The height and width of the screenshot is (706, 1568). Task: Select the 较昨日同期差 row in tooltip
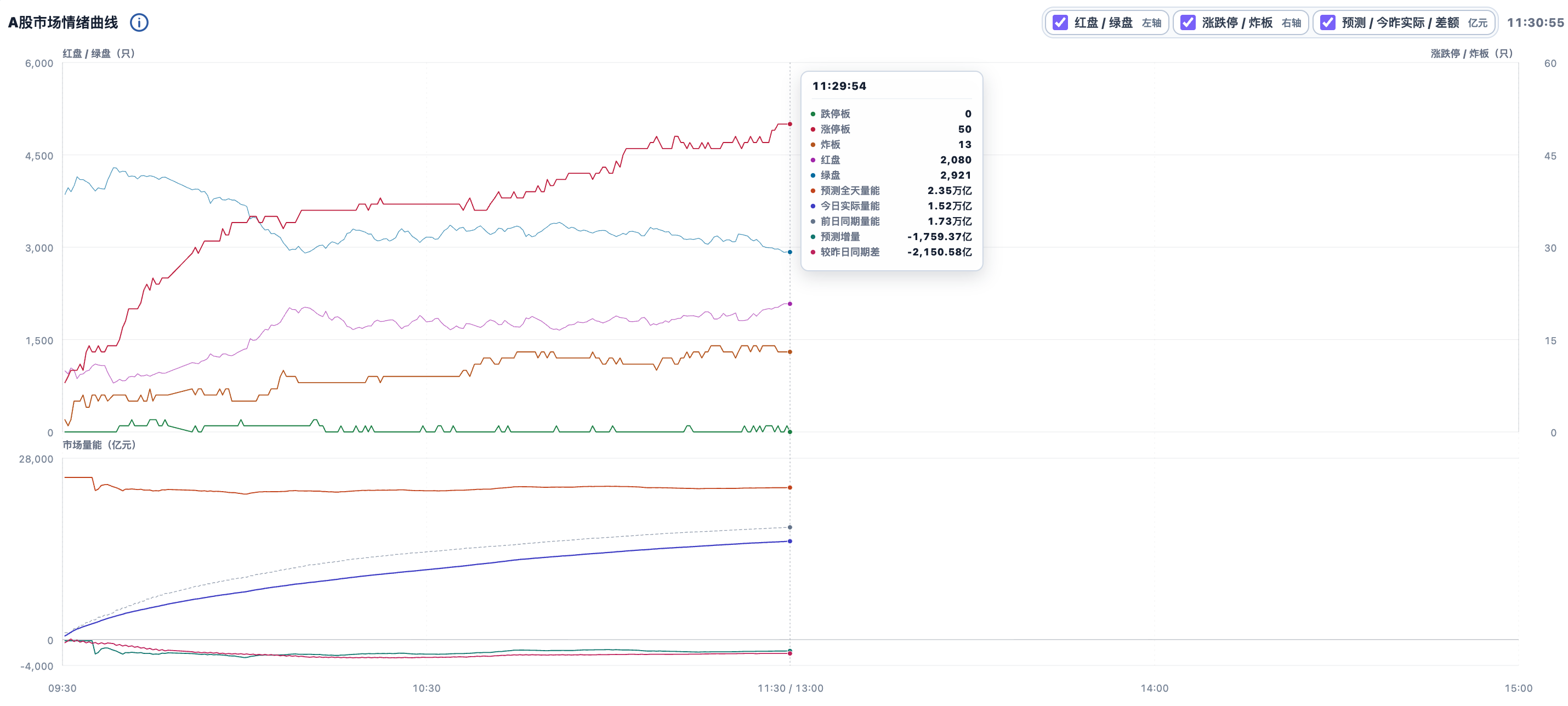tap(892, 252)
